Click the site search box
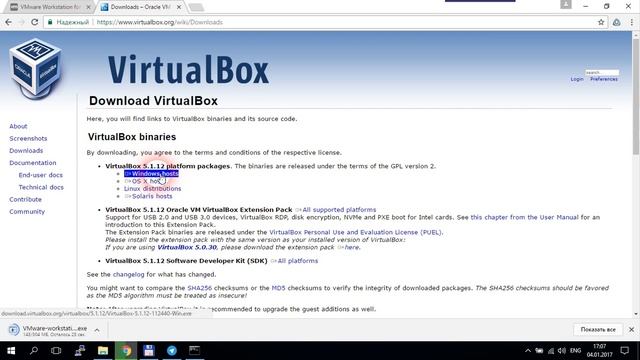Image resolution: width=640 pixels, height=360 pixels. [x=602, y=72]
